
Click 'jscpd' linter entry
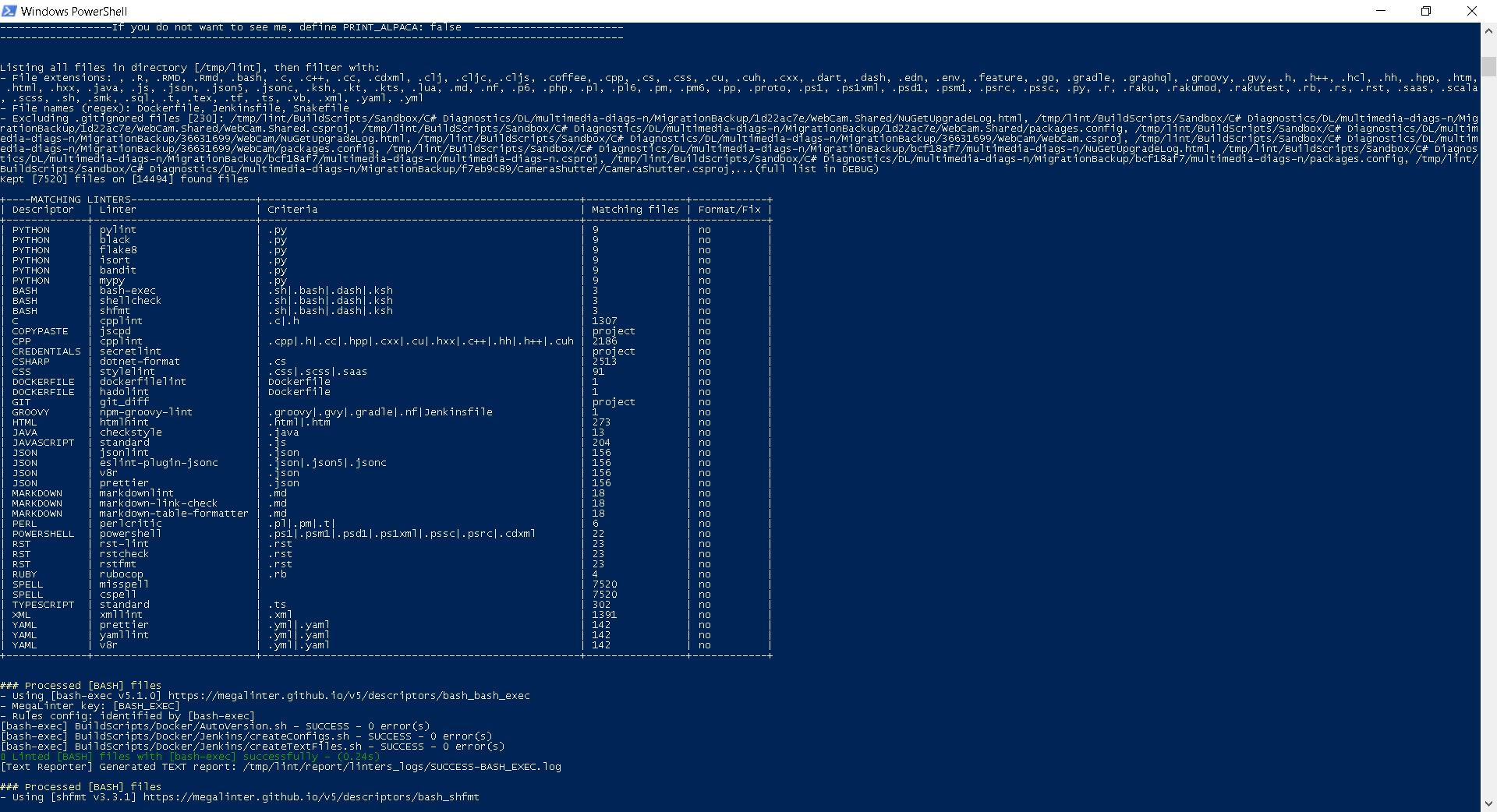pos(115,331)
